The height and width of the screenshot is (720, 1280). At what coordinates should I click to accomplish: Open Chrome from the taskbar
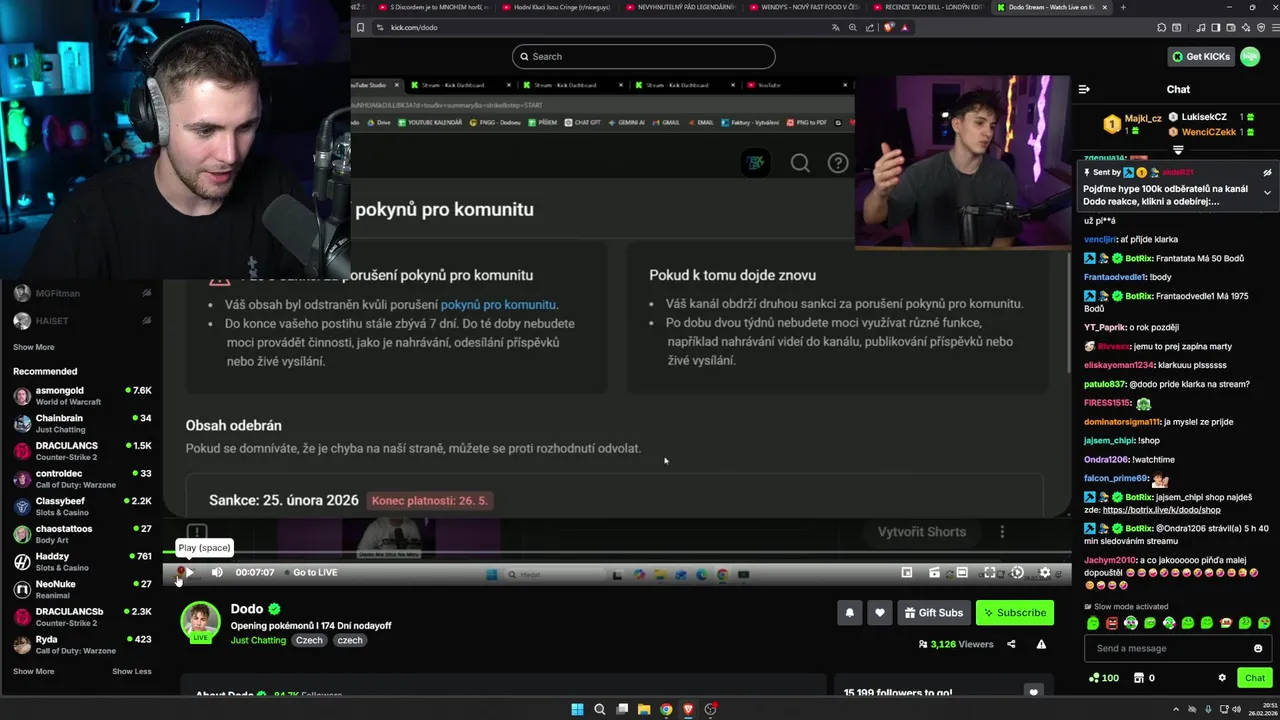pyautogui.click(x=666, y=709)
